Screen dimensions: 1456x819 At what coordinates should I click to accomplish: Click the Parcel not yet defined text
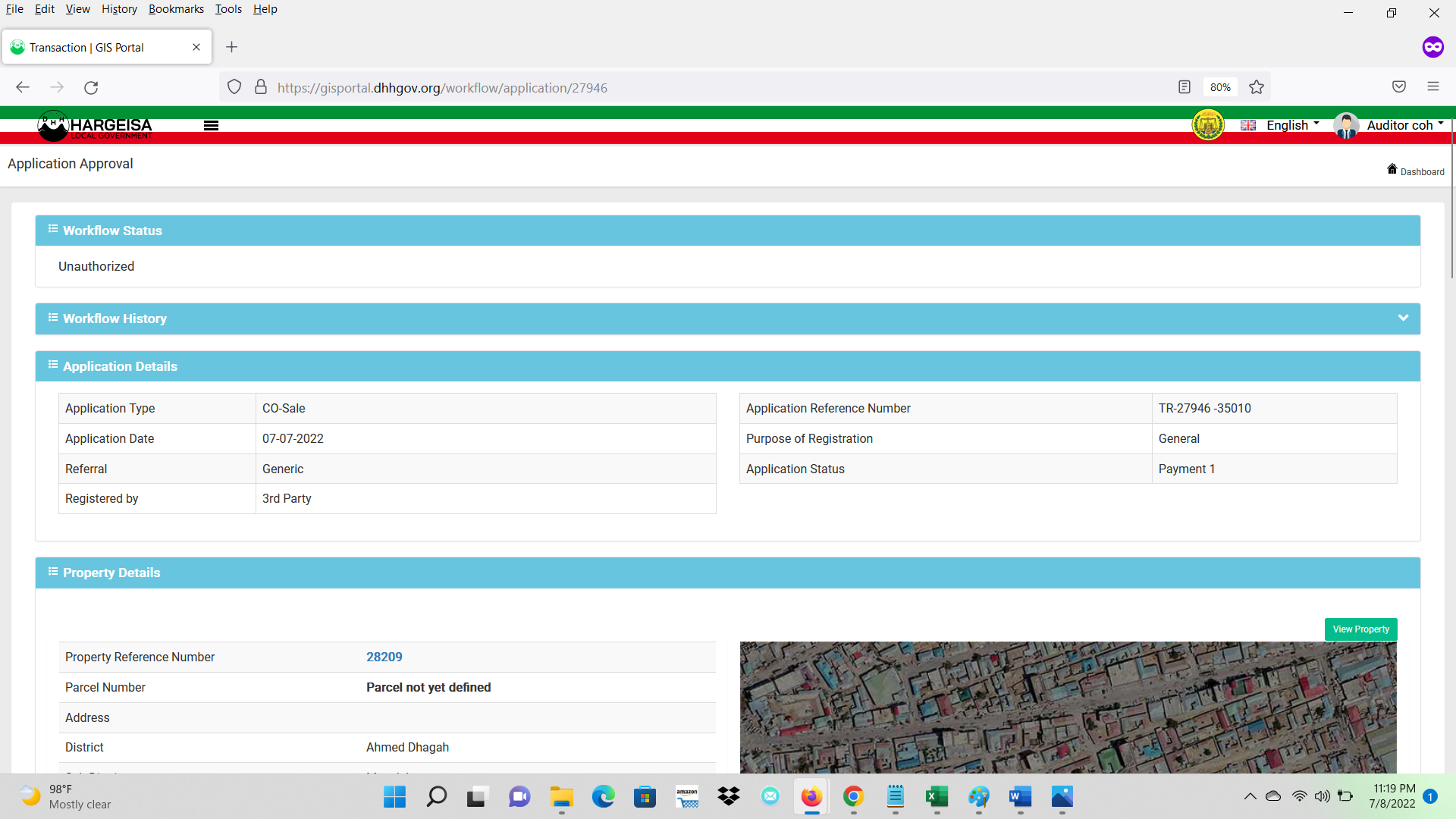(x=428, y=687)
